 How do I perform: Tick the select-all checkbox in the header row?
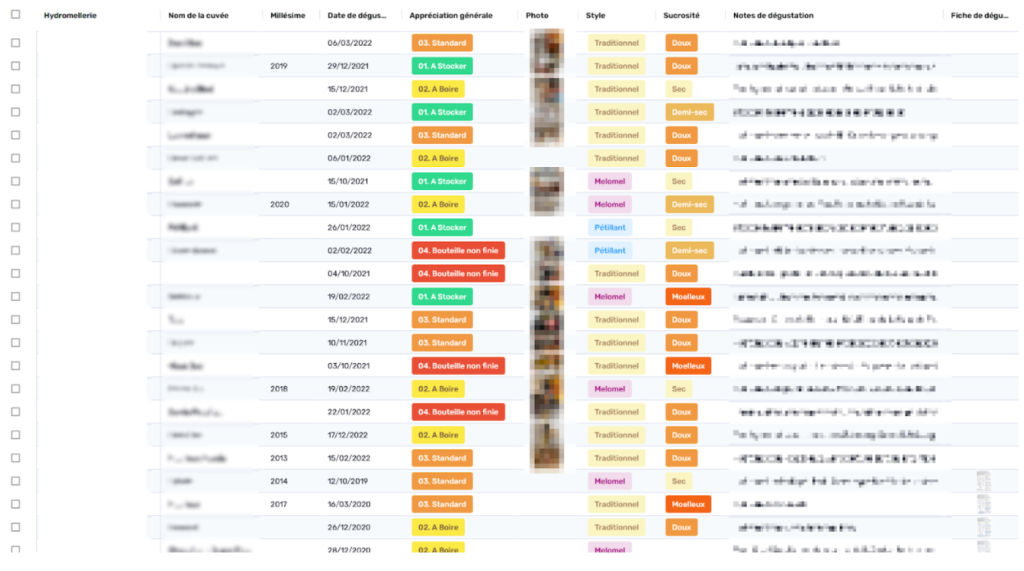click(x=15, y=16)
